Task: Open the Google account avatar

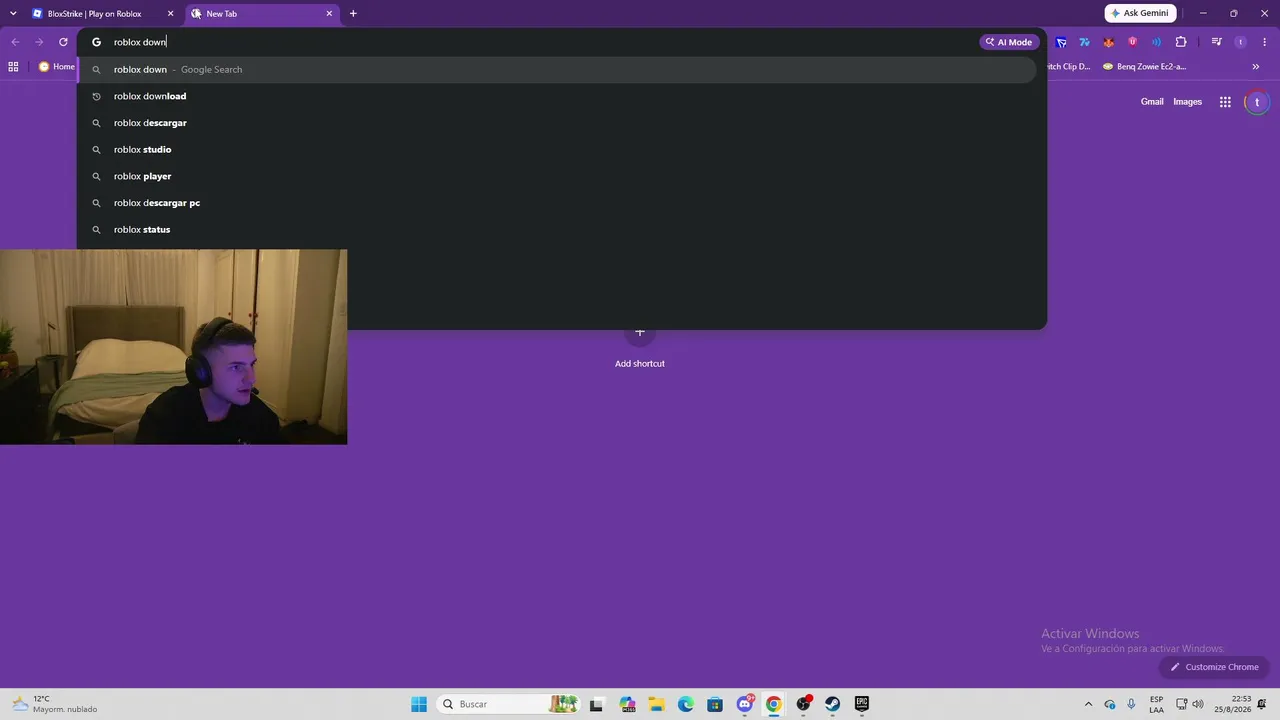Action: (1257, 102)
